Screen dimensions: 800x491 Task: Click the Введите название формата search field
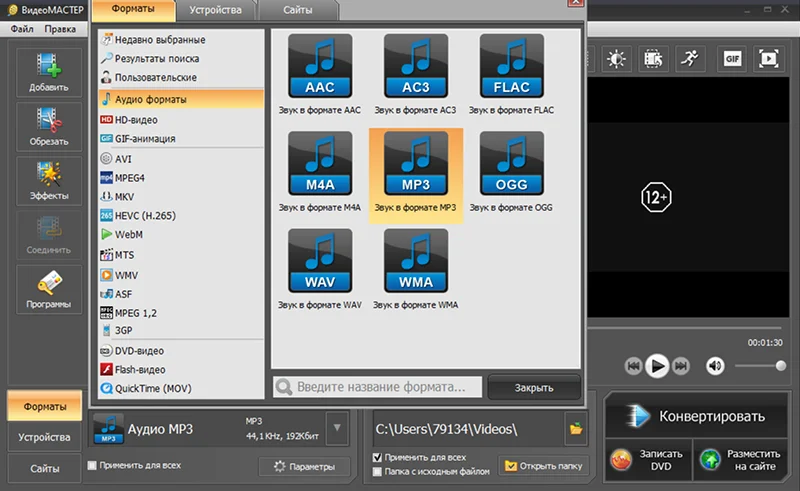[x=378, y=387]
